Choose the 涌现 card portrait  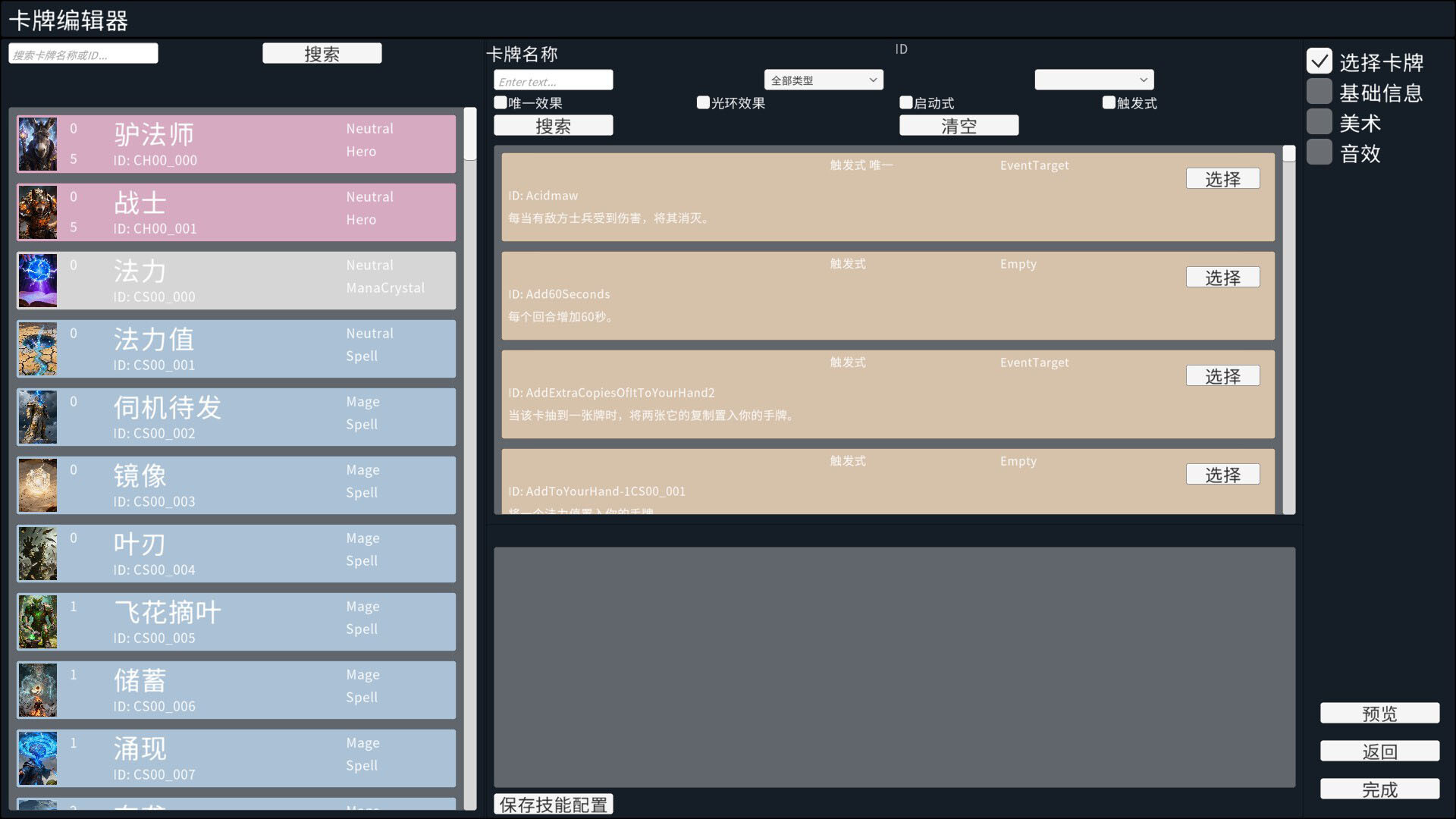pyautogui.click(x=37, y=758)
